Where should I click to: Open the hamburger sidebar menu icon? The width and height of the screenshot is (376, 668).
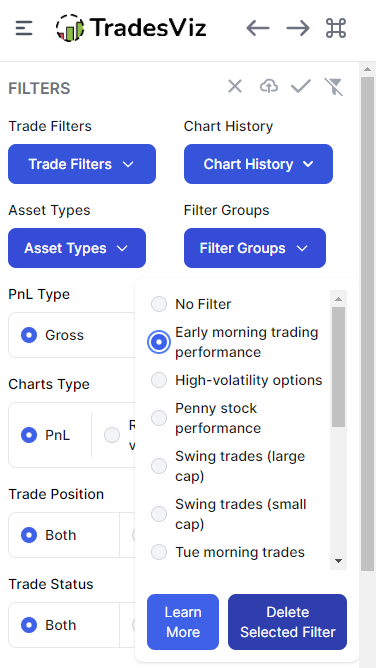24,29
